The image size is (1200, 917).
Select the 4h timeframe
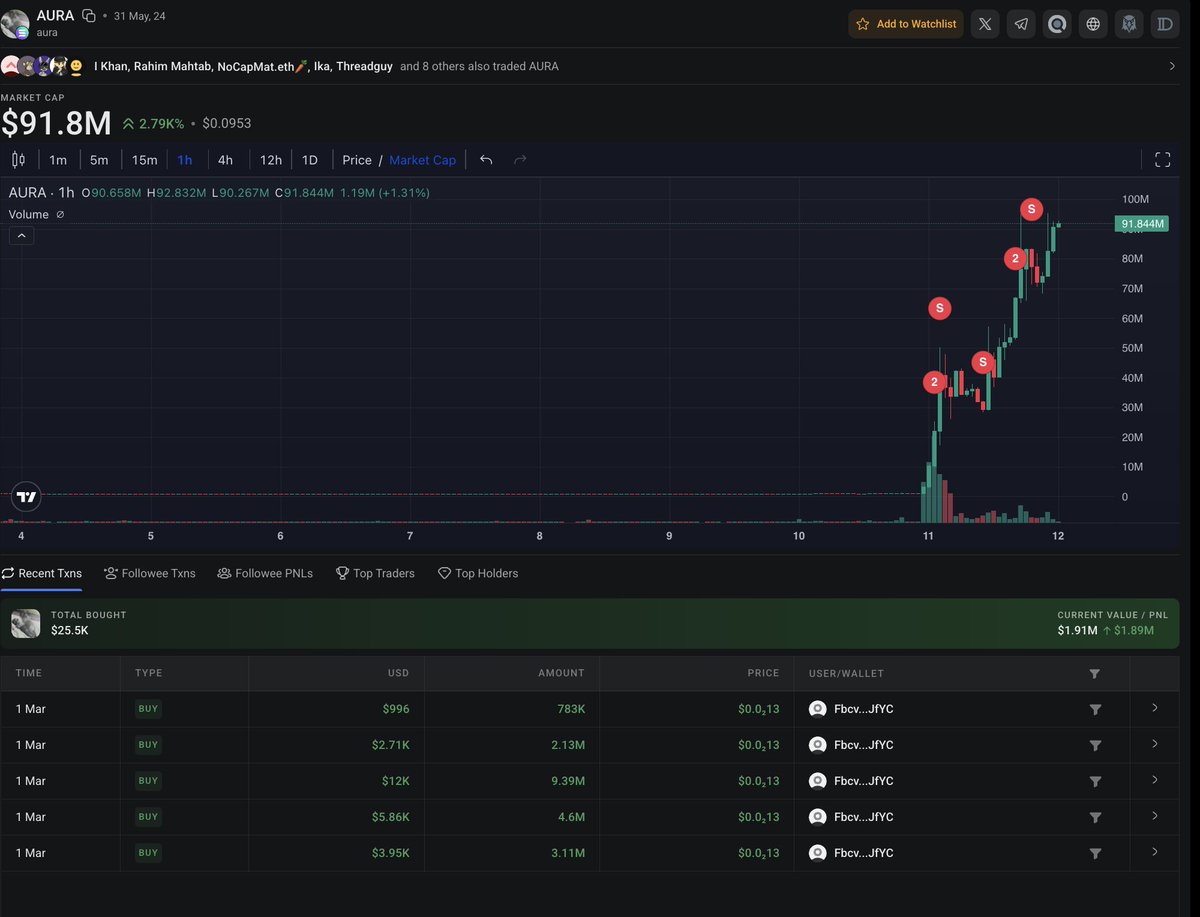click(x=225, y=160)
